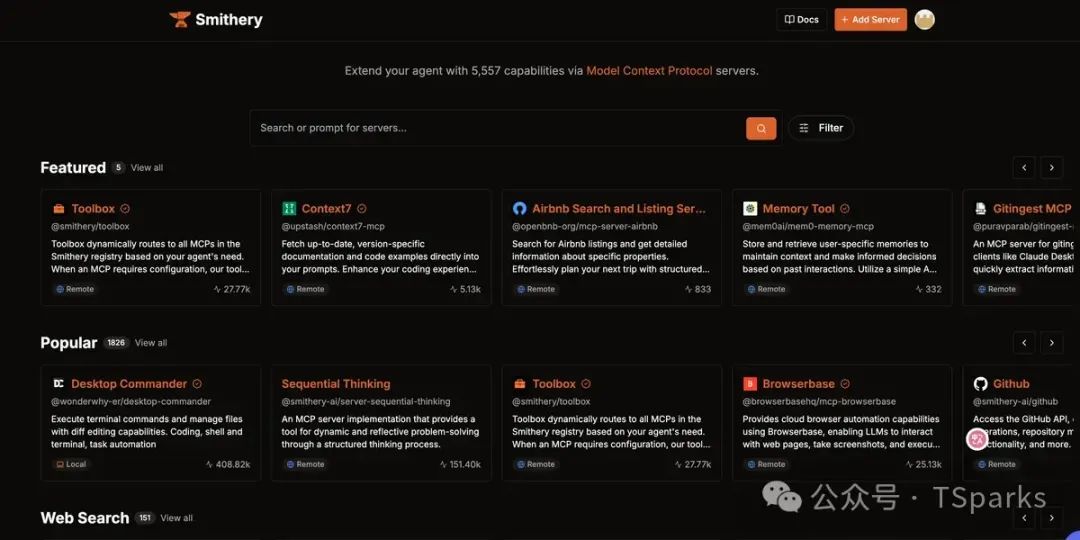This screenshot has width=1080, height=540.
Task: Go to previous Featured servers page
Action: point(1024,167)
